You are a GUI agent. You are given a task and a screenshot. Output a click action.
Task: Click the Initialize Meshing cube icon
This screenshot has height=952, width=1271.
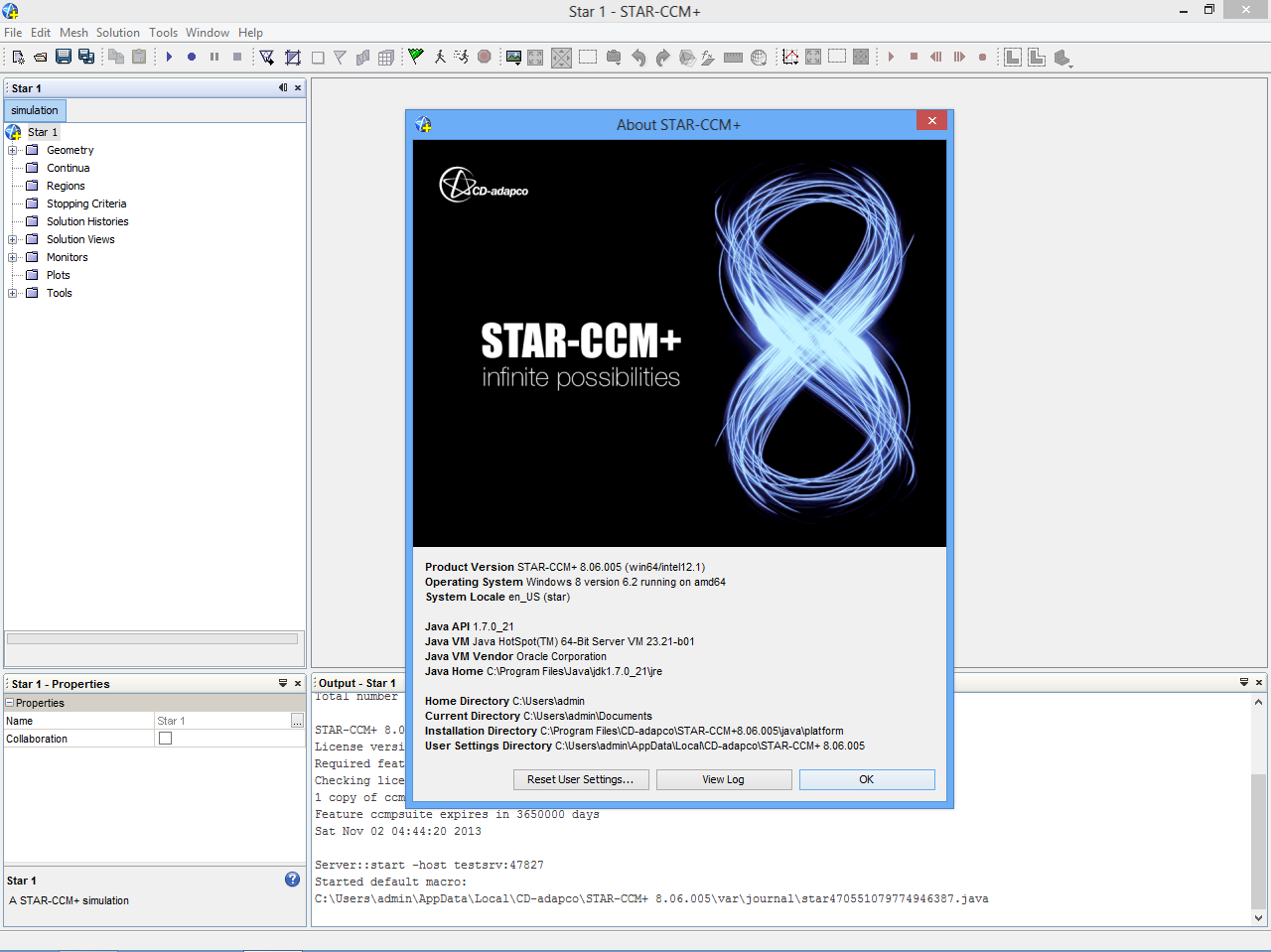(362, 58)
